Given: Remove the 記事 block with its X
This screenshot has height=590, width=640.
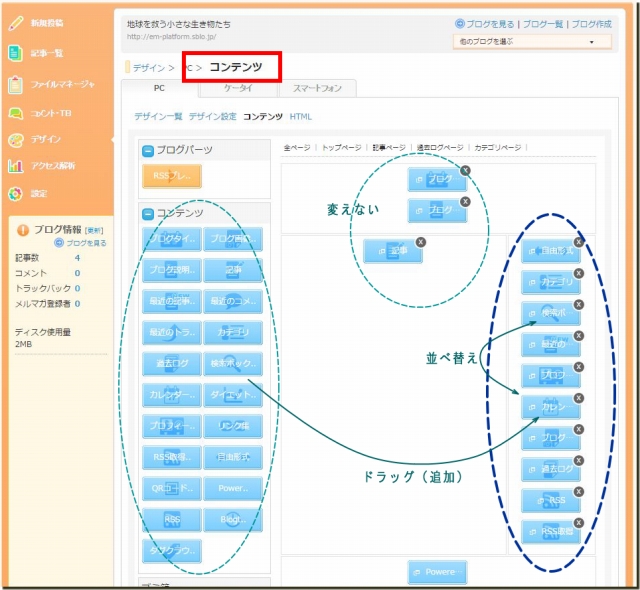Looking at the screenshot, I should click(x=420, y=242).
